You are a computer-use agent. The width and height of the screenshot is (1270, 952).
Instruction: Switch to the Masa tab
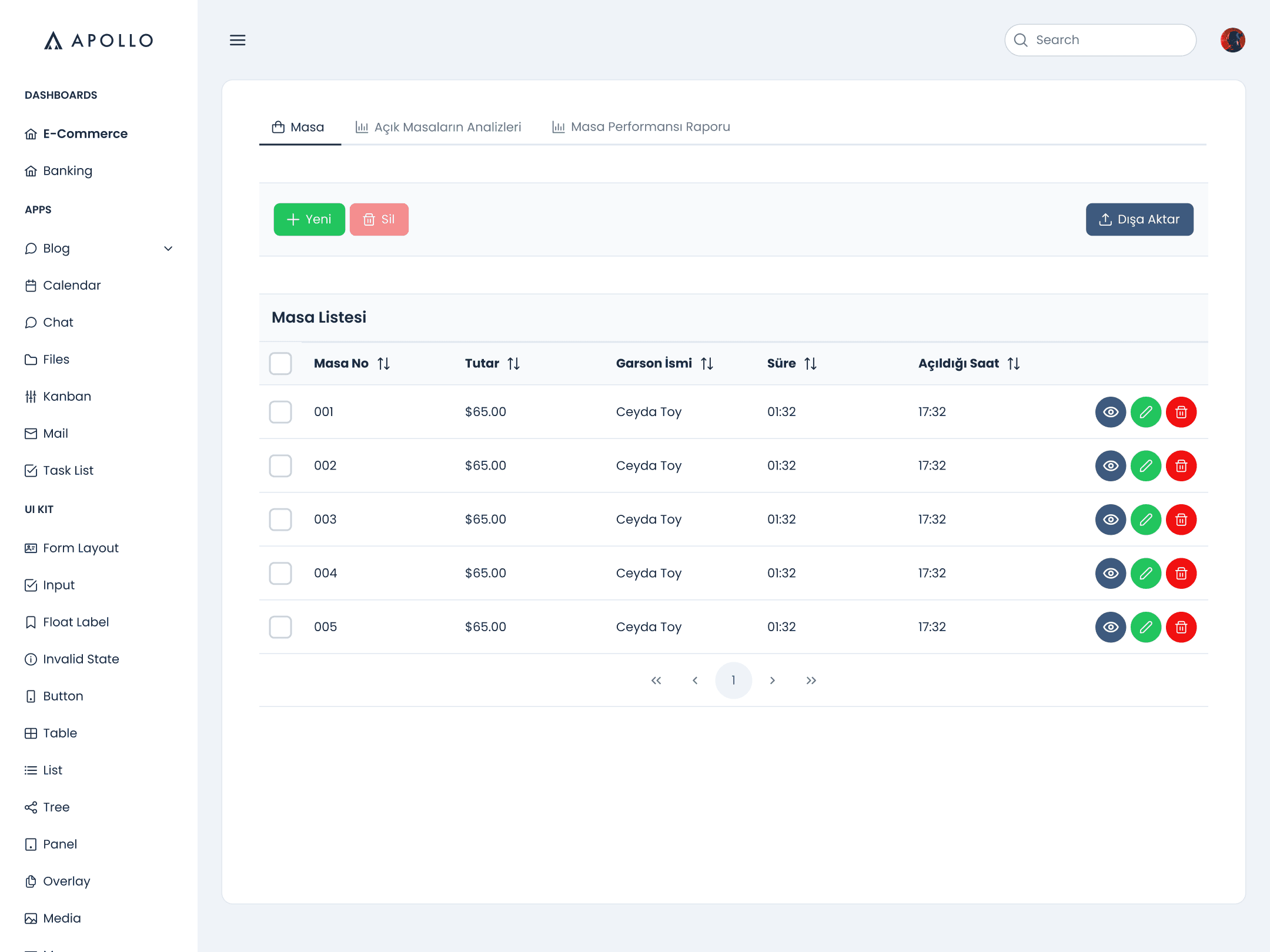click(x=299, y=128)
